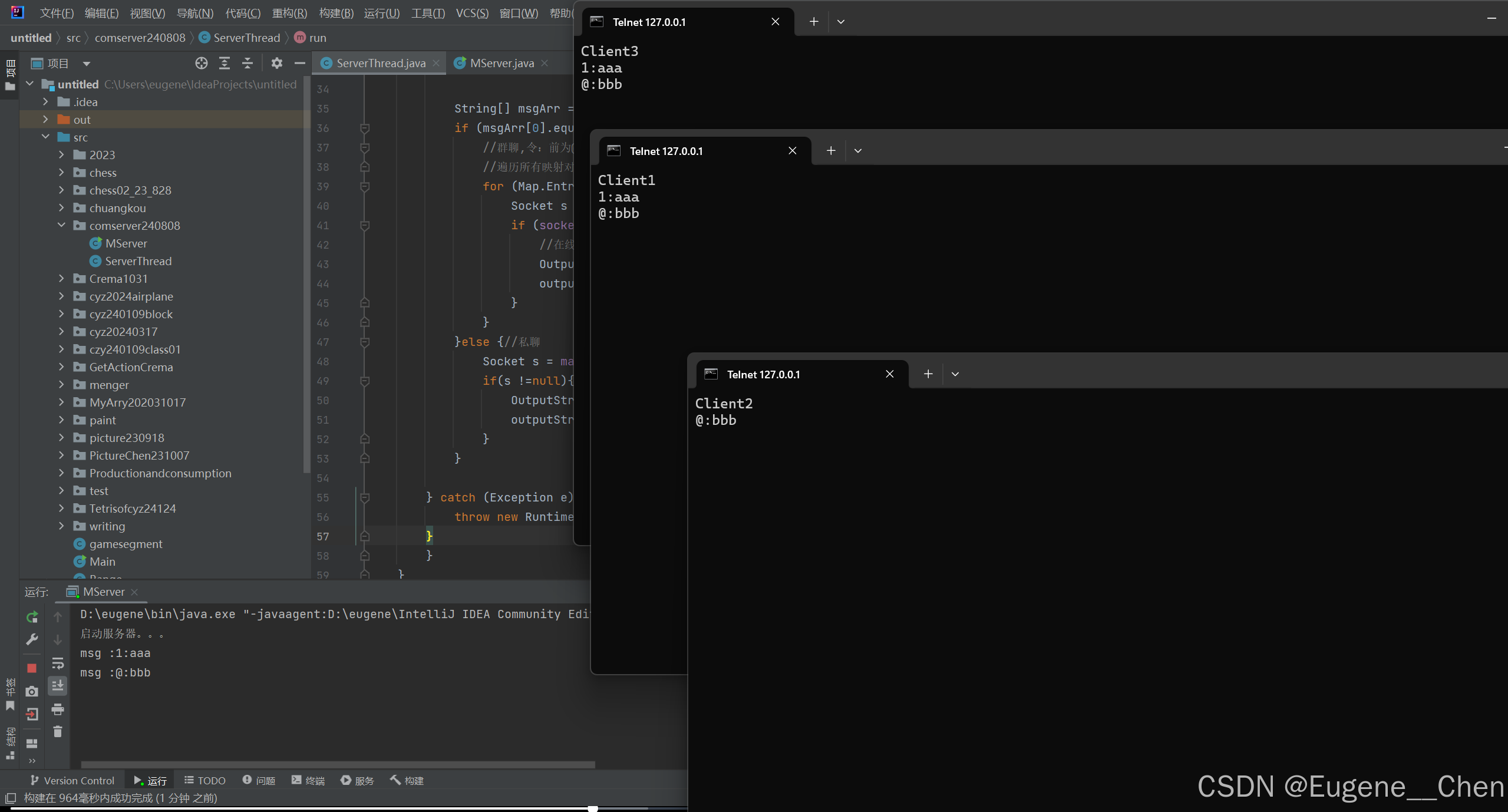Toggle scroll to end in console
The height and width of the screenshot is (812, 1508).
[58, 685]
